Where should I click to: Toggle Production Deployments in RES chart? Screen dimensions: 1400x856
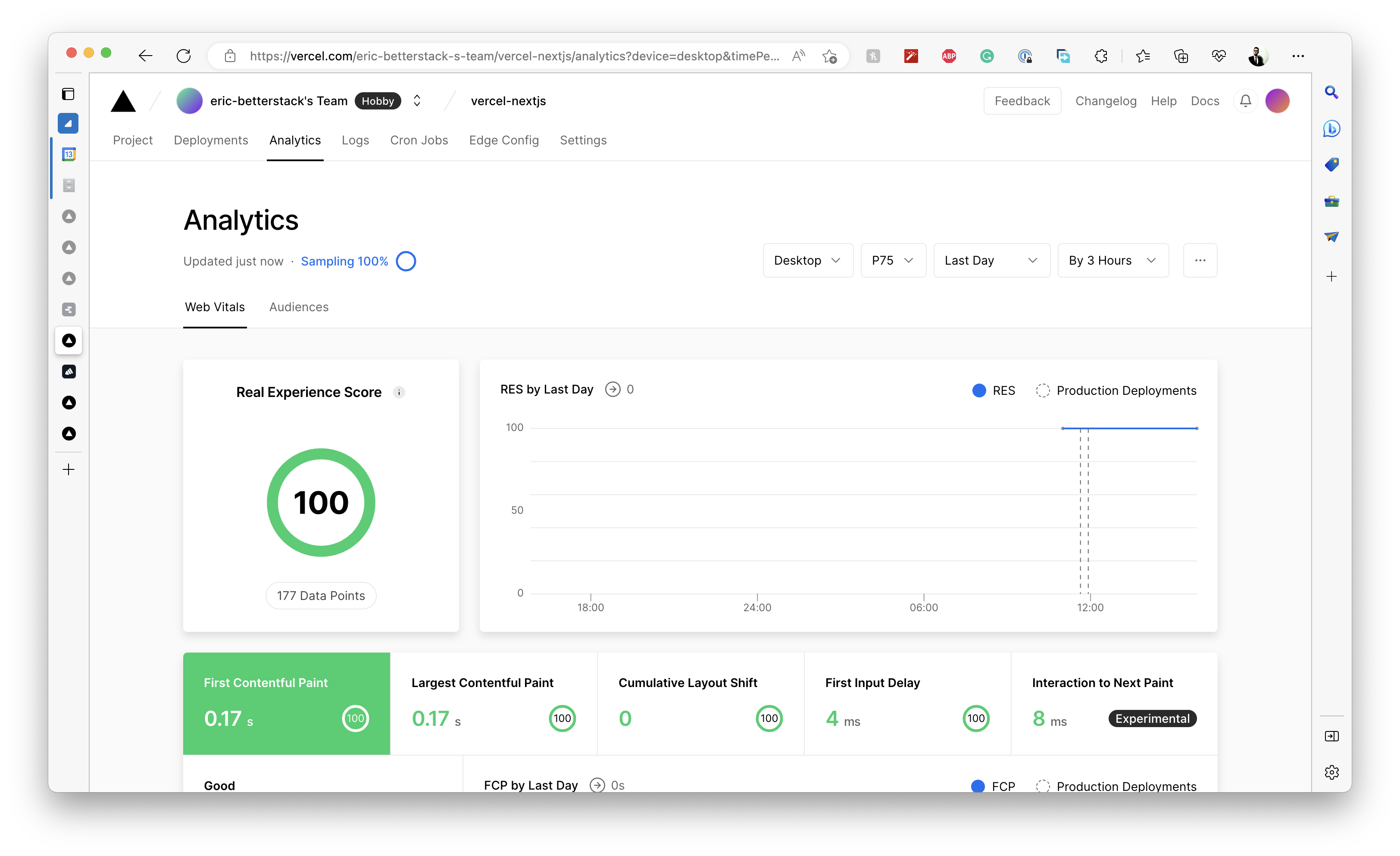coord(1116,390)
